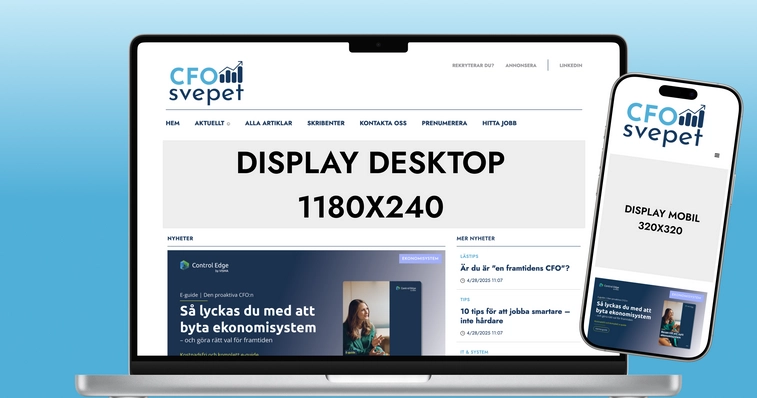Expand the Aktuellt menu arrow
757x398 pixels.
click(228, 124)
